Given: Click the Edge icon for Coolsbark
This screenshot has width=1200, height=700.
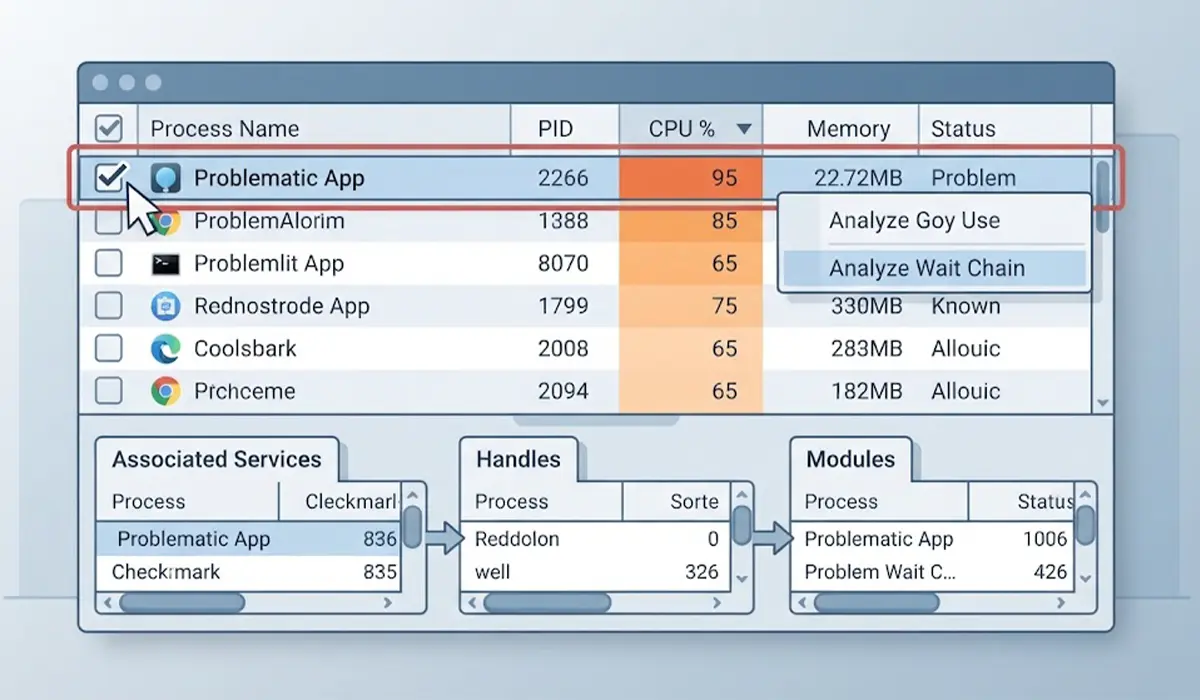Looking at the screenshot, I should click(x=165, y=348).
